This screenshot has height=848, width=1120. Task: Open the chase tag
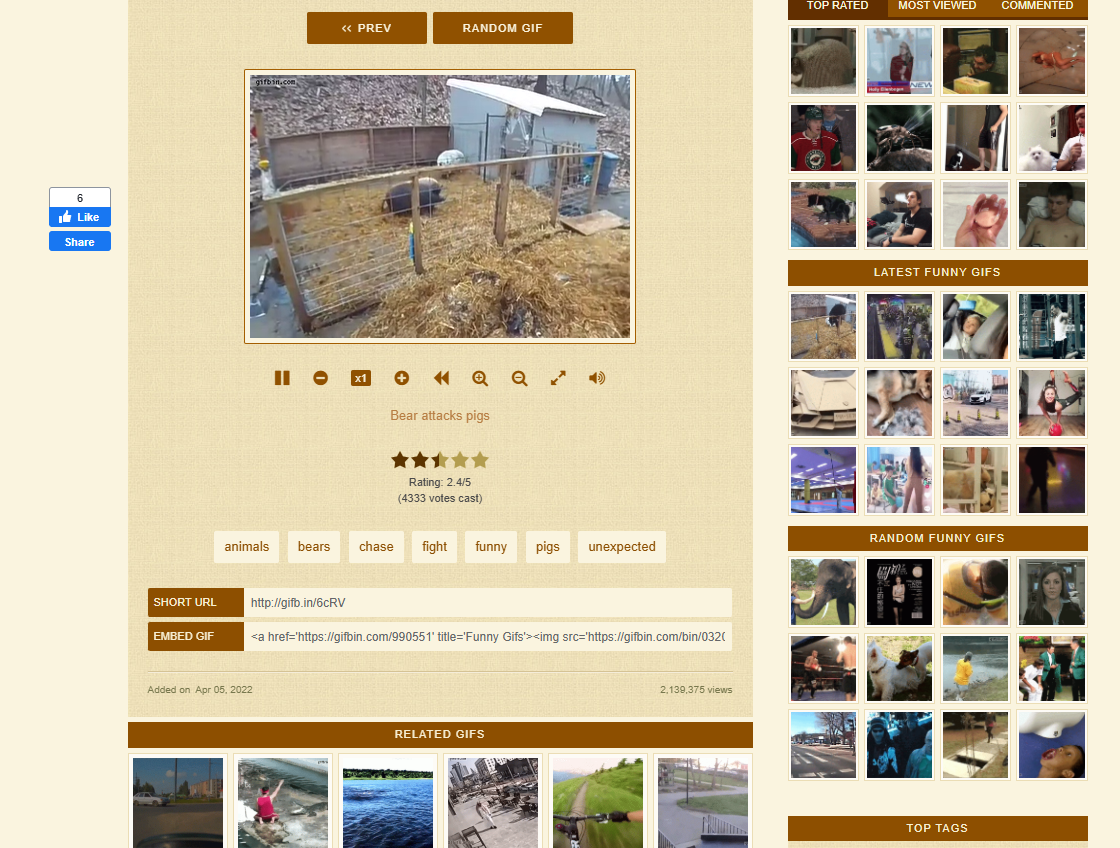376,547
